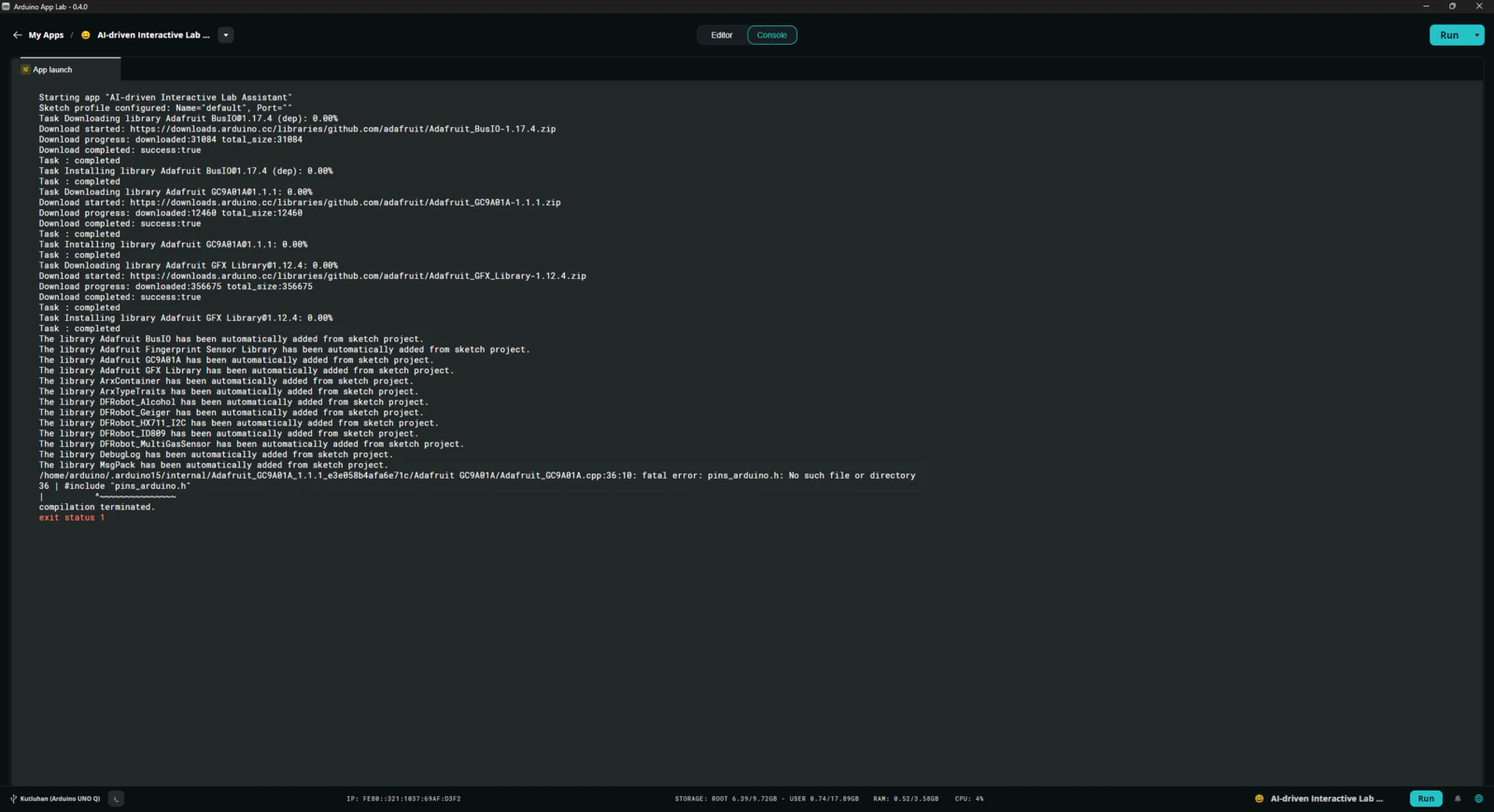Viewport: 1494px width, 812px height.
Task: Go back using the left arrow icon
Action: click(17, 35)
